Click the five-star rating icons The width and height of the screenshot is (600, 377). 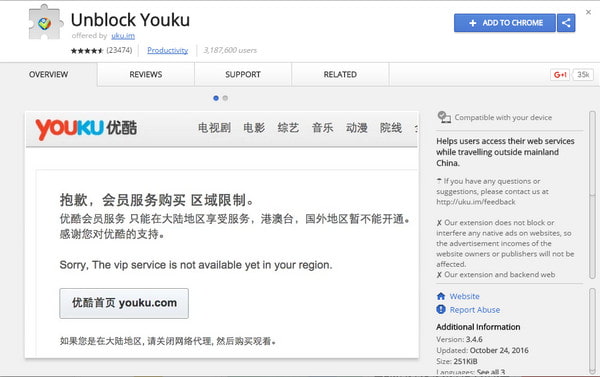[x=87, y=51]
